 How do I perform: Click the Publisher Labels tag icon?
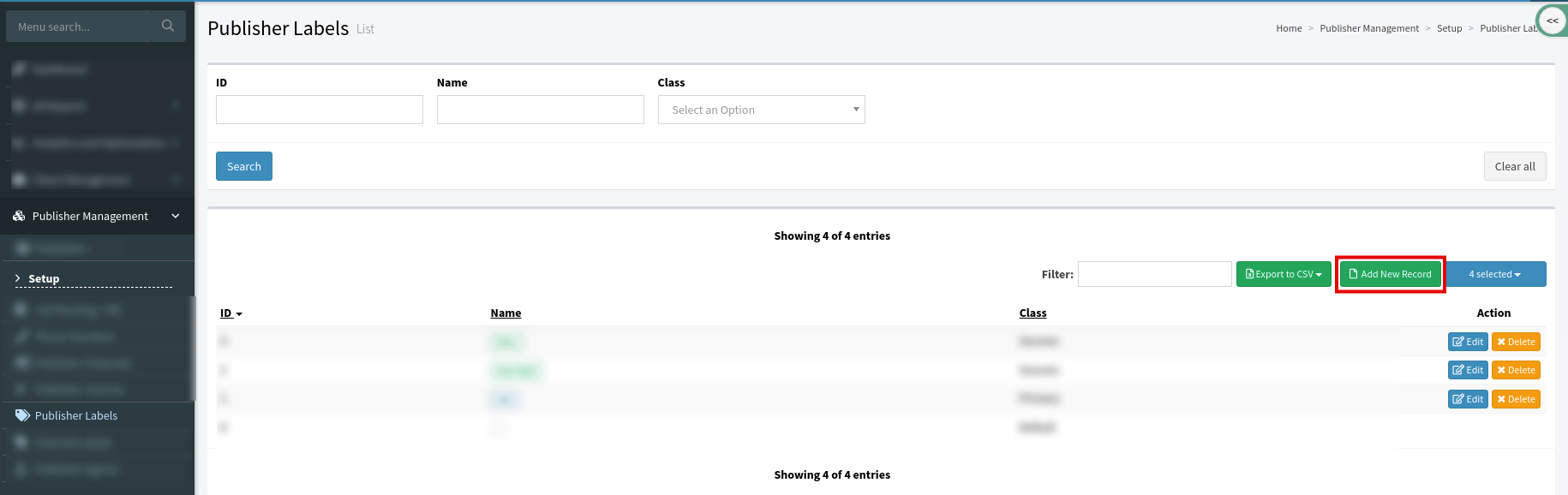point(22,415)
